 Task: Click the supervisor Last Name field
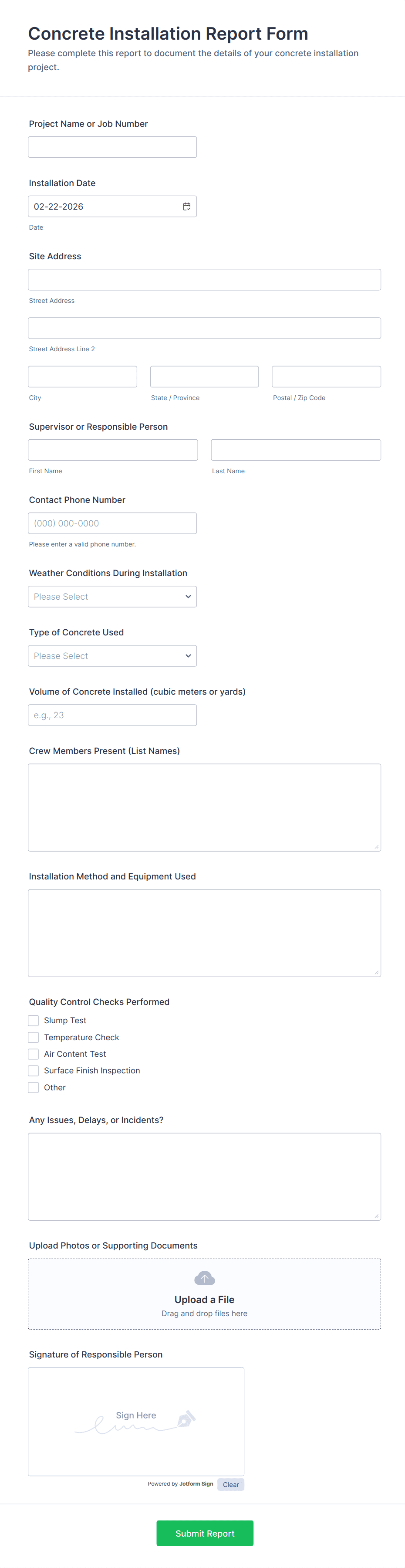point(296,450)
